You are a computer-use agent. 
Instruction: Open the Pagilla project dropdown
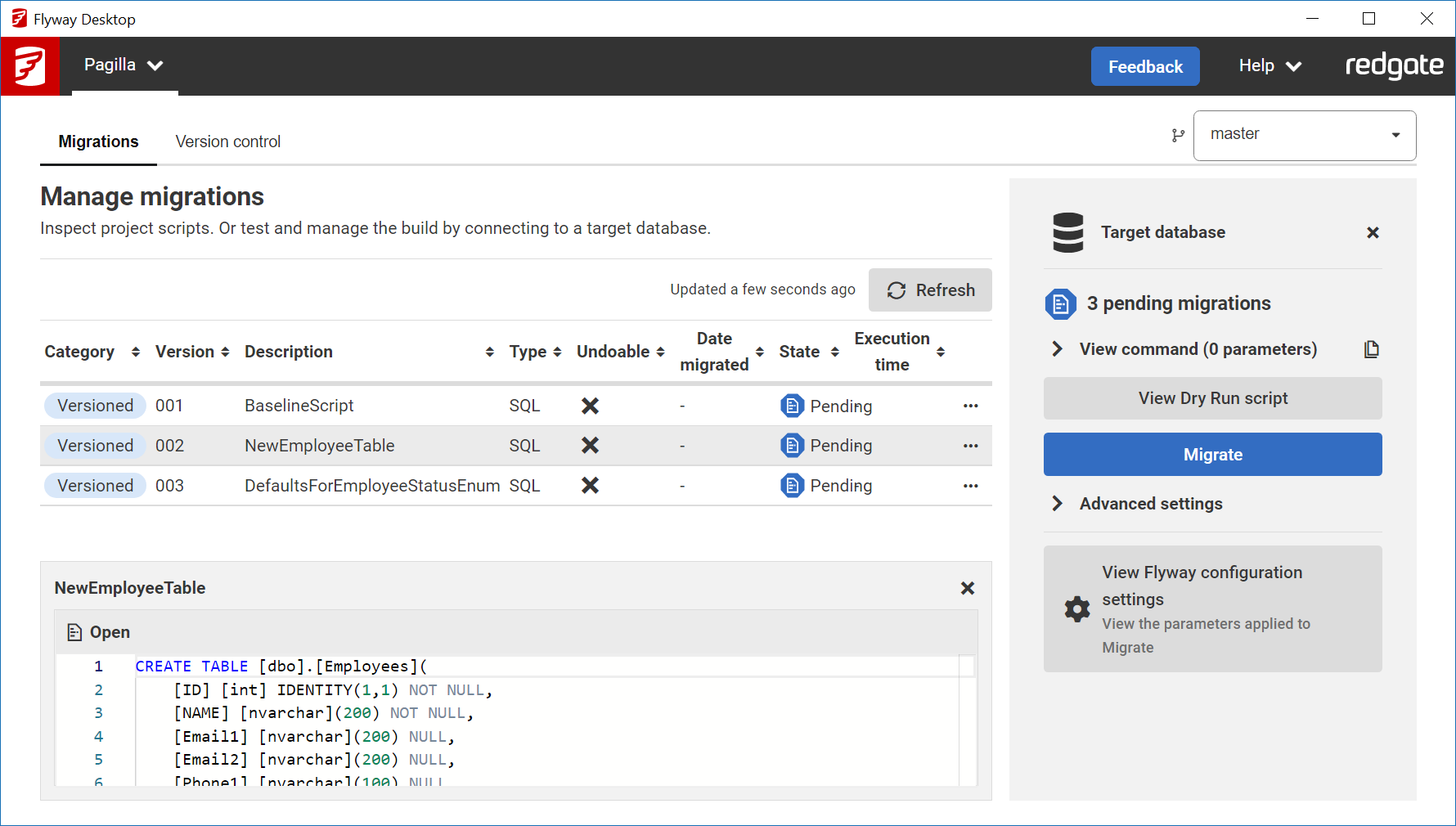pyautogui.click(x=124, y=65)
